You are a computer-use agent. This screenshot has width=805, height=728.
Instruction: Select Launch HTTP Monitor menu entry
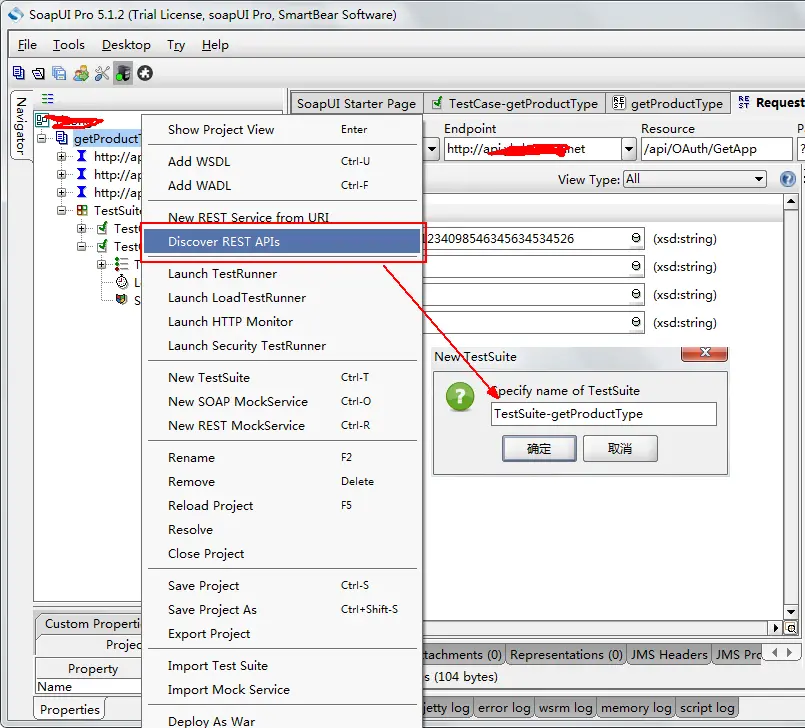point(282,321)
